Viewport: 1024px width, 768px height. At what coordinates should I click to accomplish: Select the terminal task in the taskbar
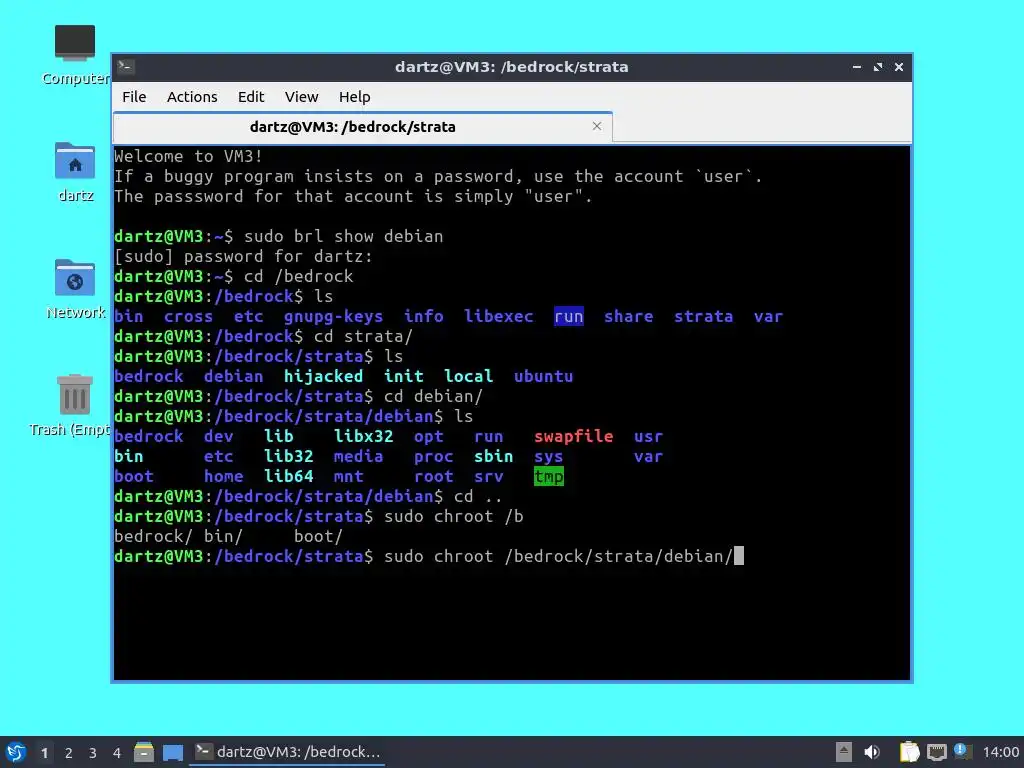287,752
